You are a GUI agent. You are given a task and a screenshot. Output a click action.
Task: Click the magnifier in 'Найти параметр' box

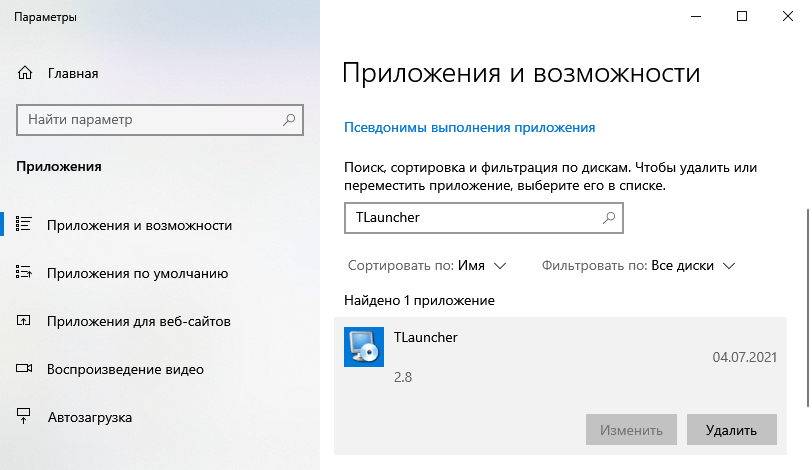click(289, 120)
